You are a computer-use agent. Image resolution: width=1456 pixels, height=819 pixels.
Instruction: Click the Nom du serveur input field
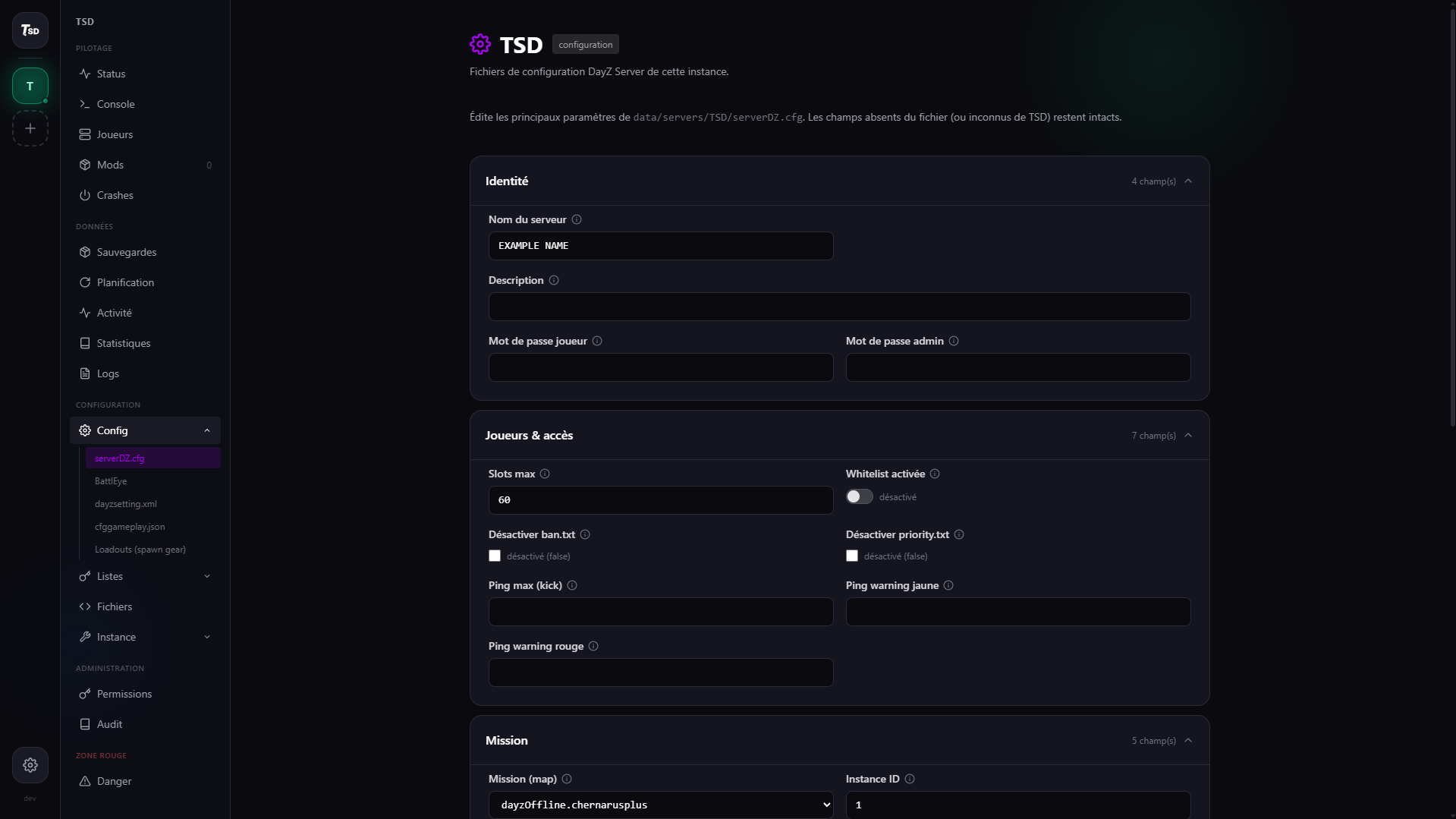point(661,246)
